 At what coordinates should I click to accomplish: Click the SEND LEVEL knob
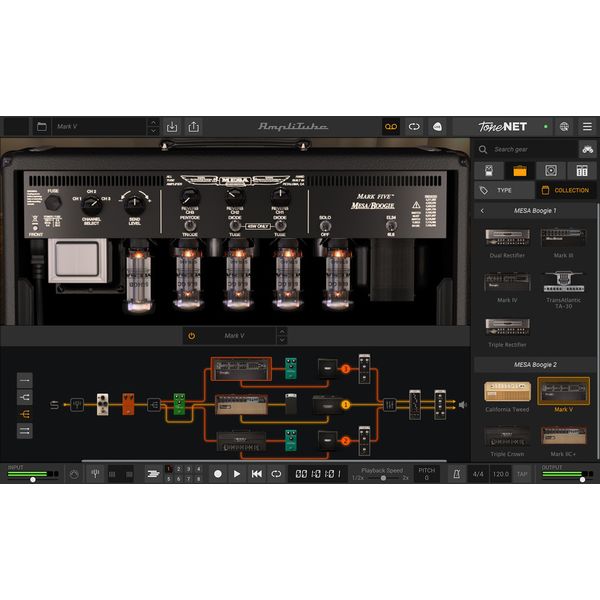(134, 203)
